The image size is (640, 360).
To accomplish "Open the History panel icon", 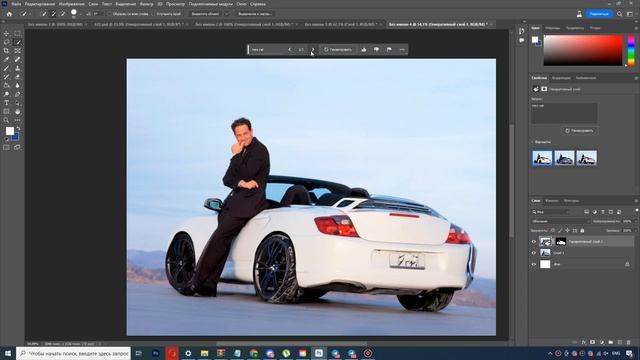I will pos(522,31).
